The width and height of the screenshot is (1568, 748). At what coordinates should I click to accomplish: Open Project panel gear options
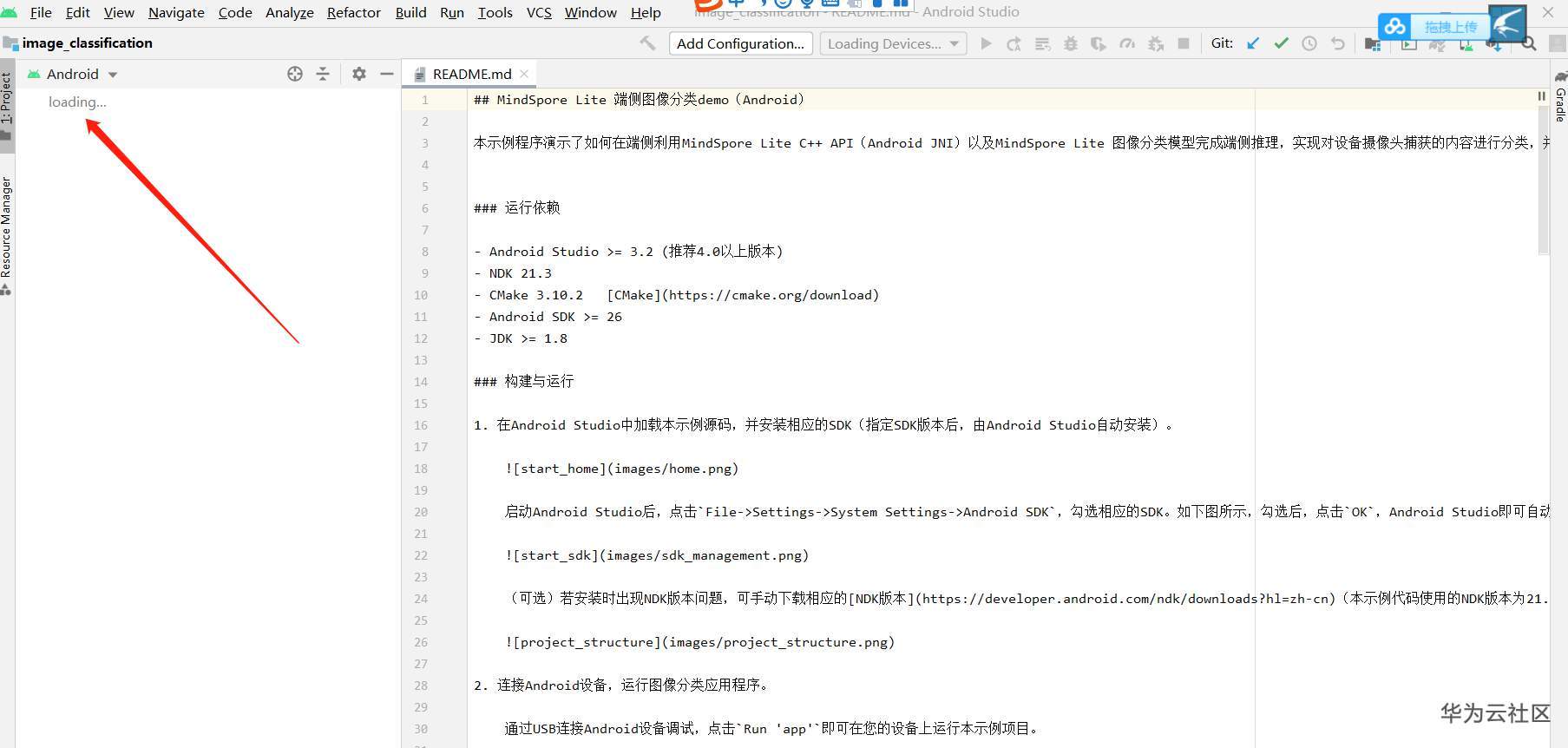pyautogui.click(x=359, y=74)
